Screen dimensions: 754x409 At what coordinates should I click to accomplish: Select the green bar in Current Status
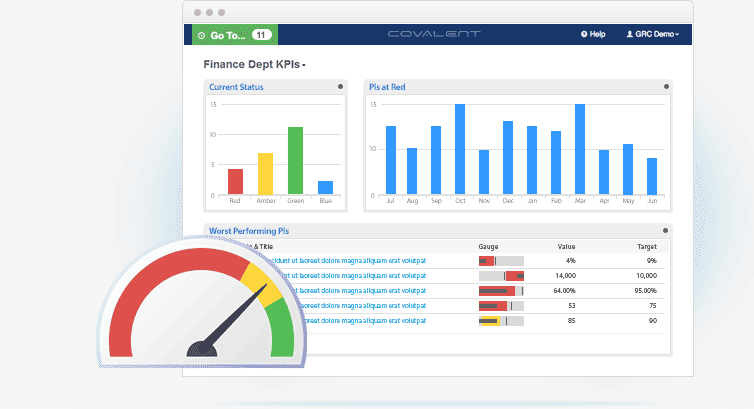[295, 161]
